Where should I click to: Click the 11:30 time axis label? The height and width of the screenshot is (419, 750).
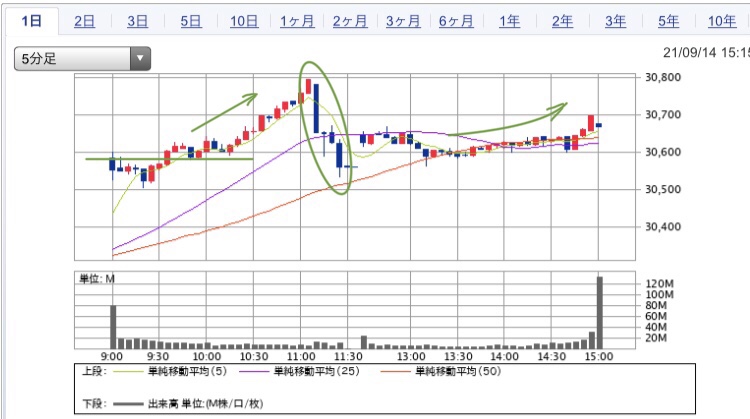[x=348, y=356]
